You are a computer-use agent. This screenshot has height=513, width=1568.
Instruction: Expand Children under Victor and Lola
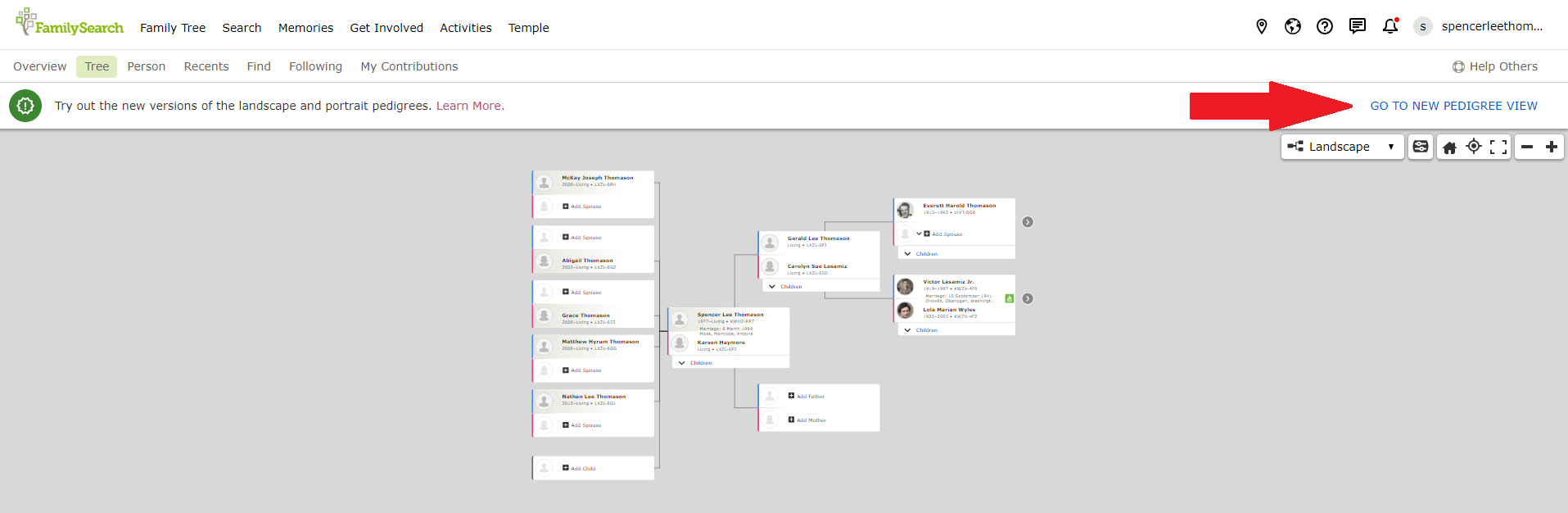[920, 330]
